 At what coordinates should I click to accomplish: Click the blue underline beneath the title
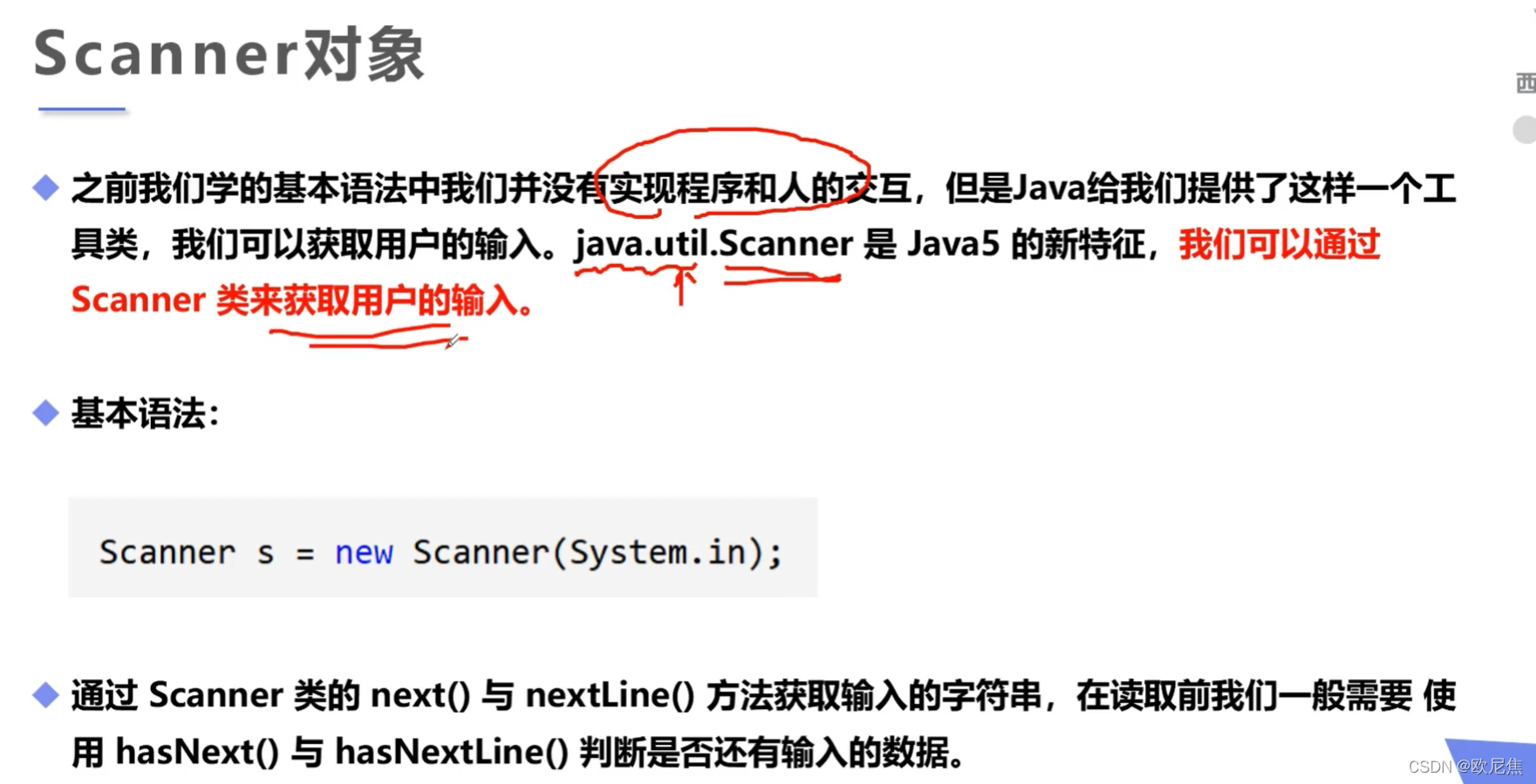click(x=82, y=109)
